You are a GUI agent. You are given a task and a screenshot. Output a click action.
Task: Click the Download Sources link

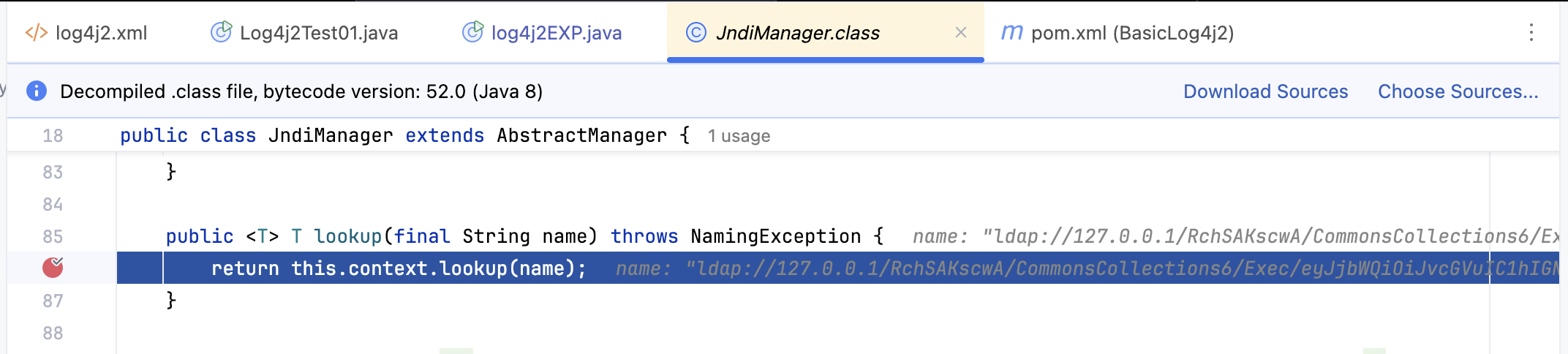click(1265, 91)
